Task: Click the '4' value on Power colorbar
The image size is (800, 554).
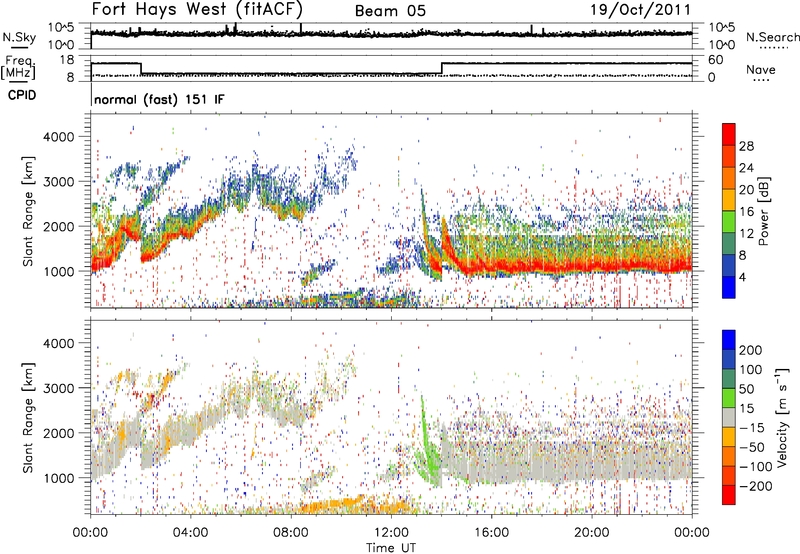Action: click(x=742, y=277)
